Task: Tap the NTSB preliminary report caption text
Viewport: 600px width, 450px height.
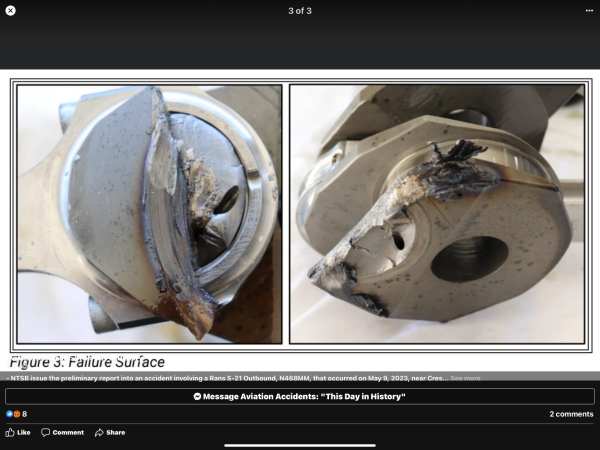Action: coord(220,378)
